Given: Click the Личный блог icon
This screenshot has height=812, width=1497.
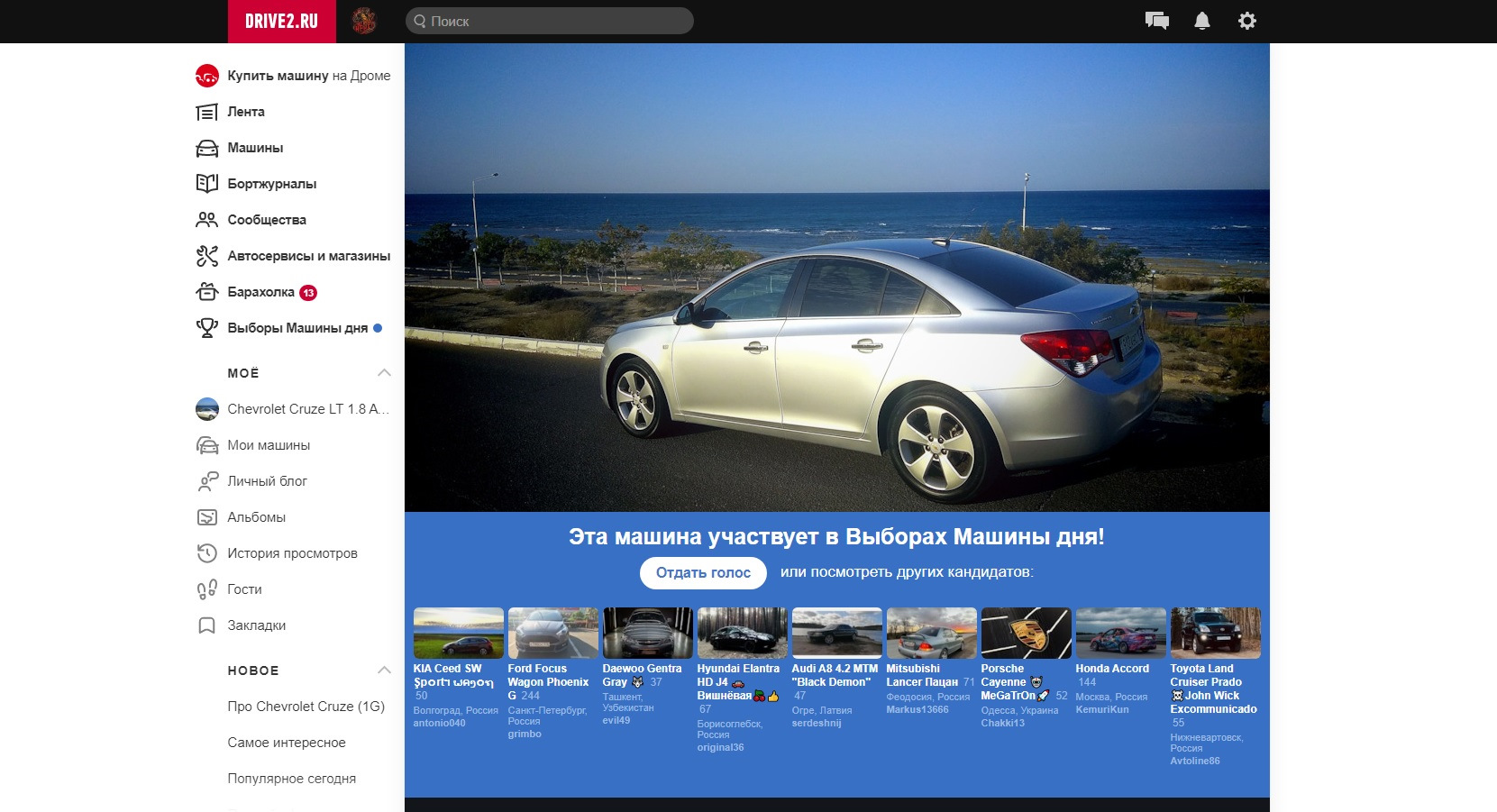Looking at the screenshot, I should pyautogui.click(x=207, y=481).
